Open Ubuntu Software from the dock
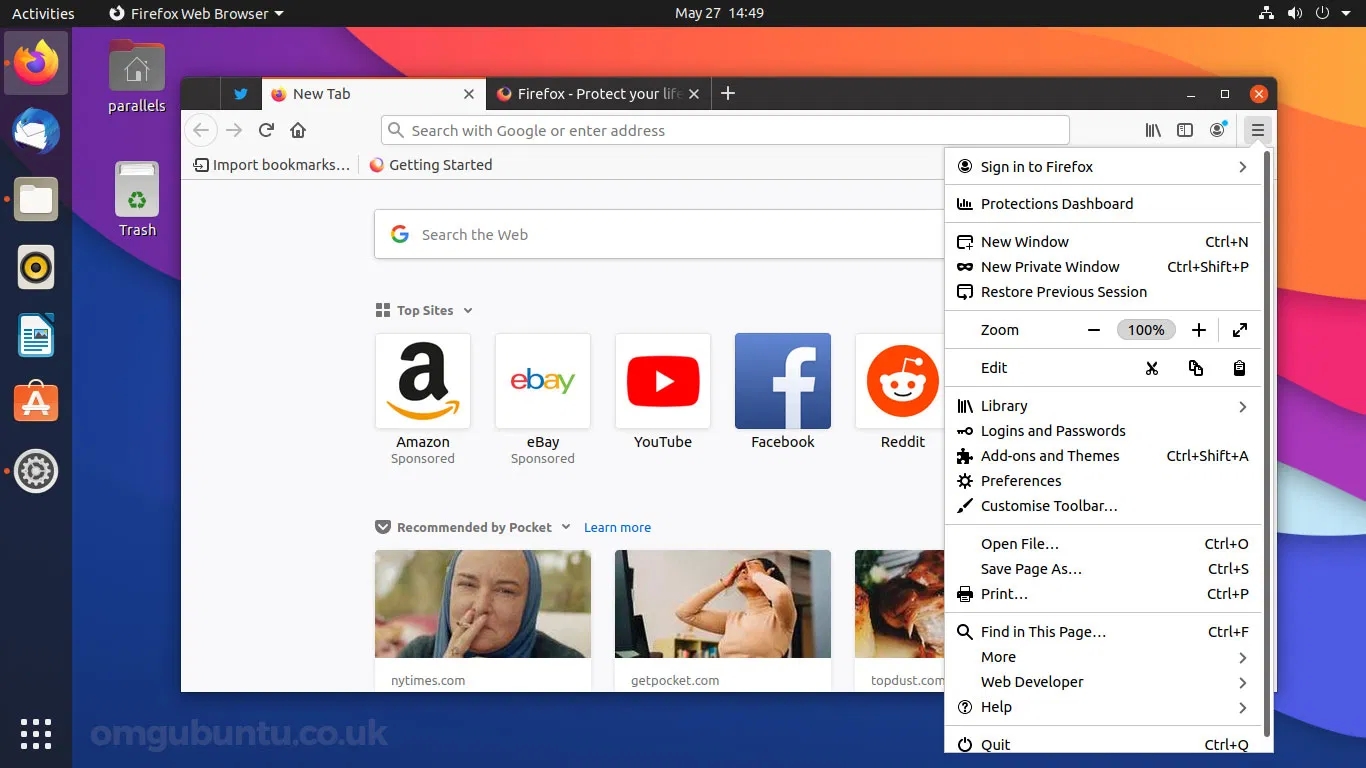This screenshot has width=1366, height=768. (36, 402)
